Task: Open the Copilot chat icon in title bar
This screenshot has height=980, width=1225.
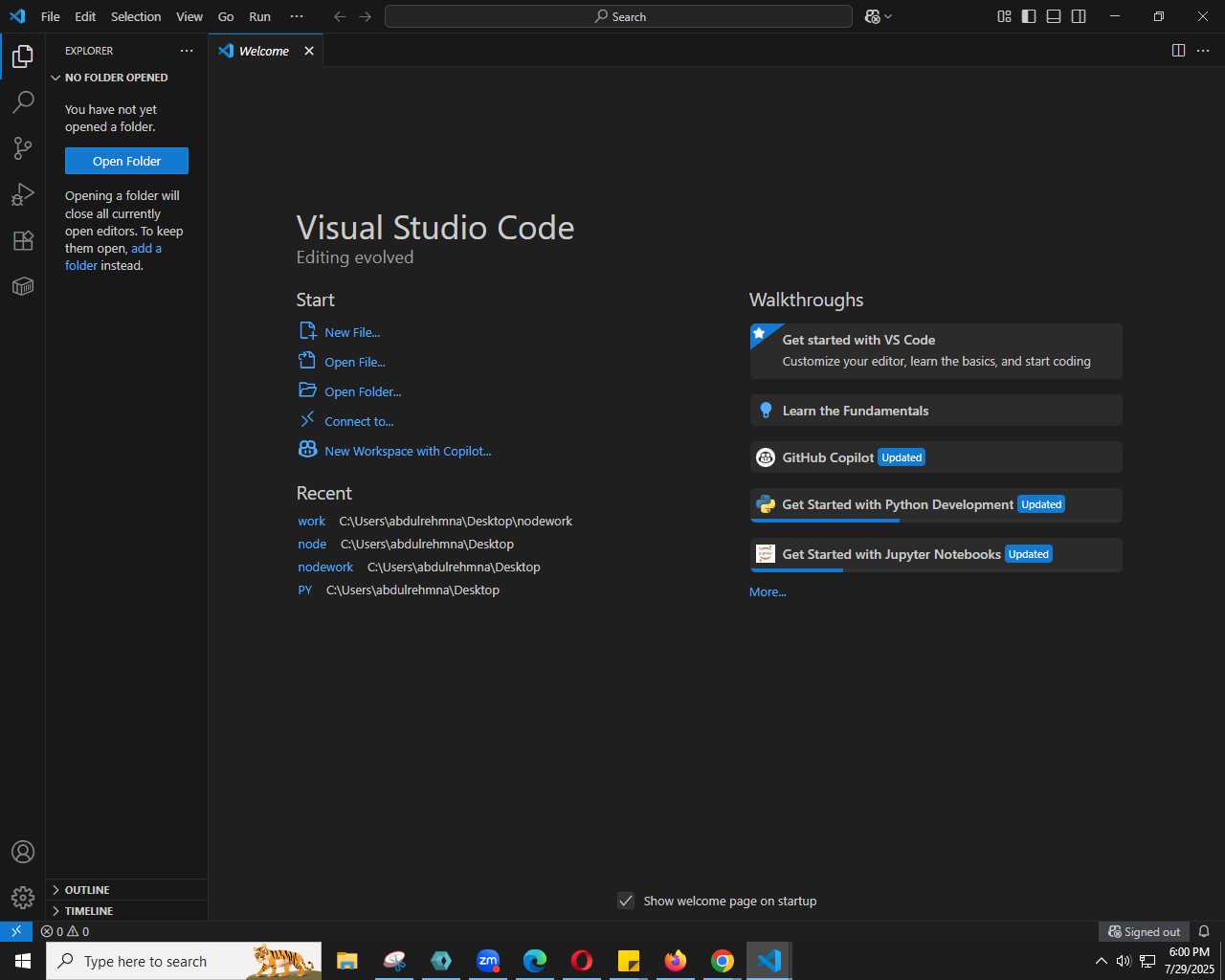Action: (872, 16)
